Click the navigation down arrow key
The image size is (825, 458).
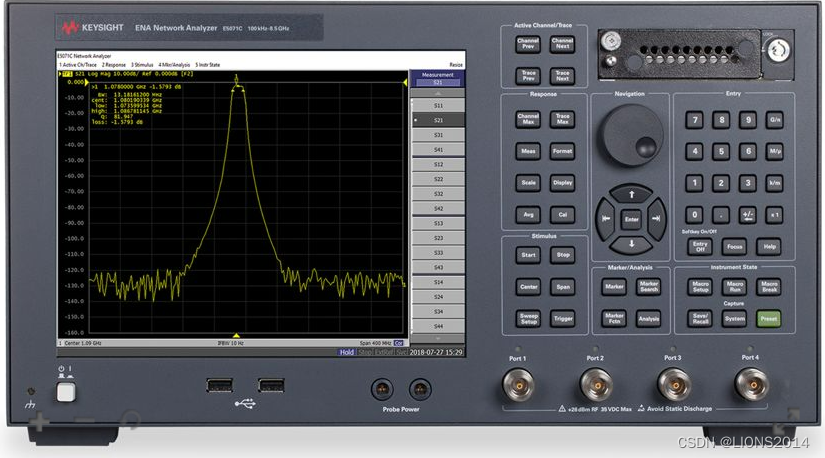[631, 244]
